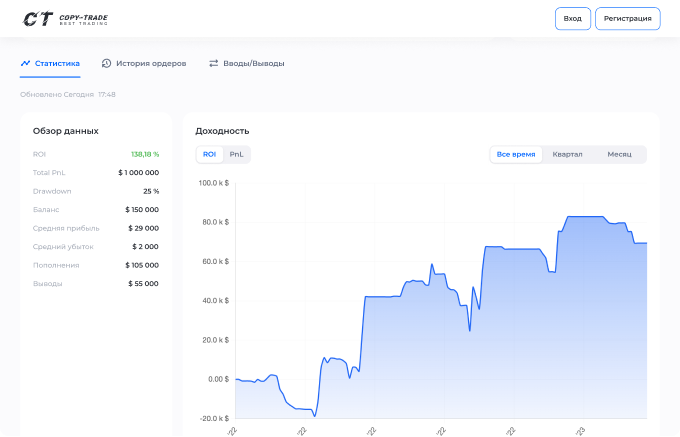680x437 pixels.
Task: Switch to the Статистика tab
Action: click(x=50, y=64)
